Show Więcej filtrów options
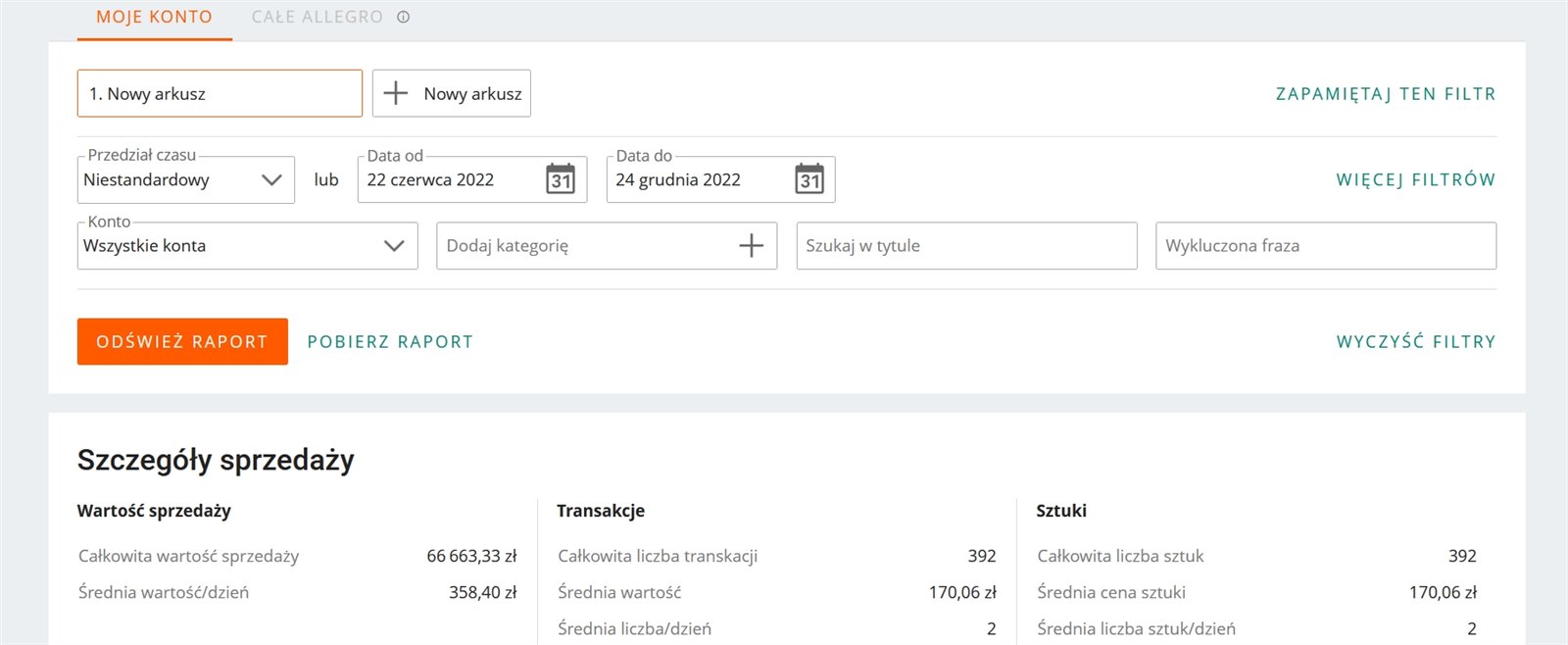The image size is (1568, 645). 1415,180
